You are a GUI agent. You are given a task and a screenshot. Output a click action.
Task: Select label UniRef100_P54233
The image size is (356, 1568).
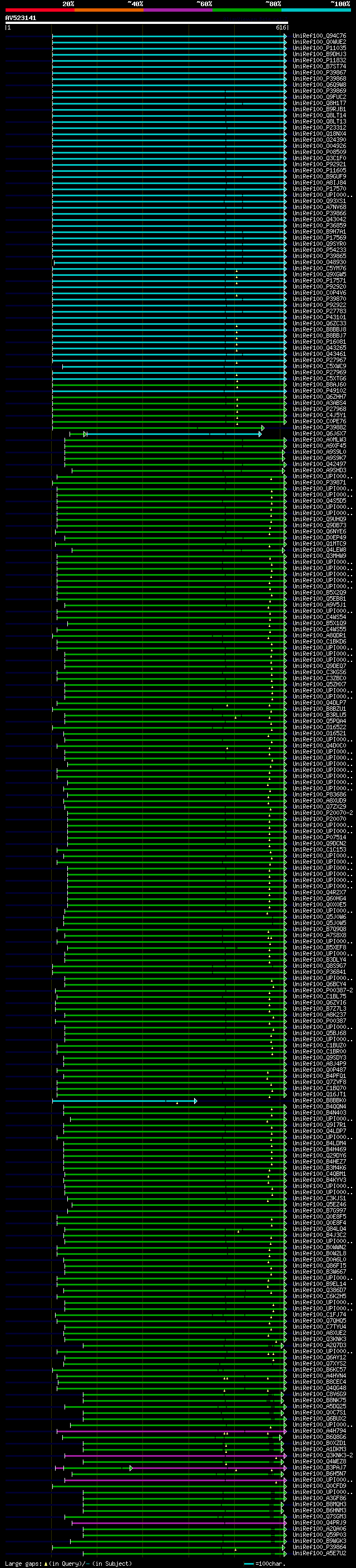(x=319, y=250)
